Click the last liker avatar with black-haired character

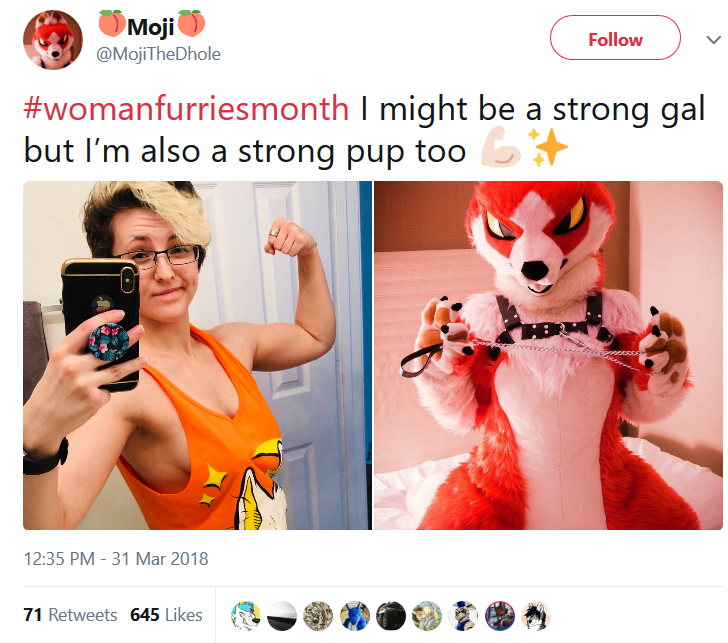point(536,616)
